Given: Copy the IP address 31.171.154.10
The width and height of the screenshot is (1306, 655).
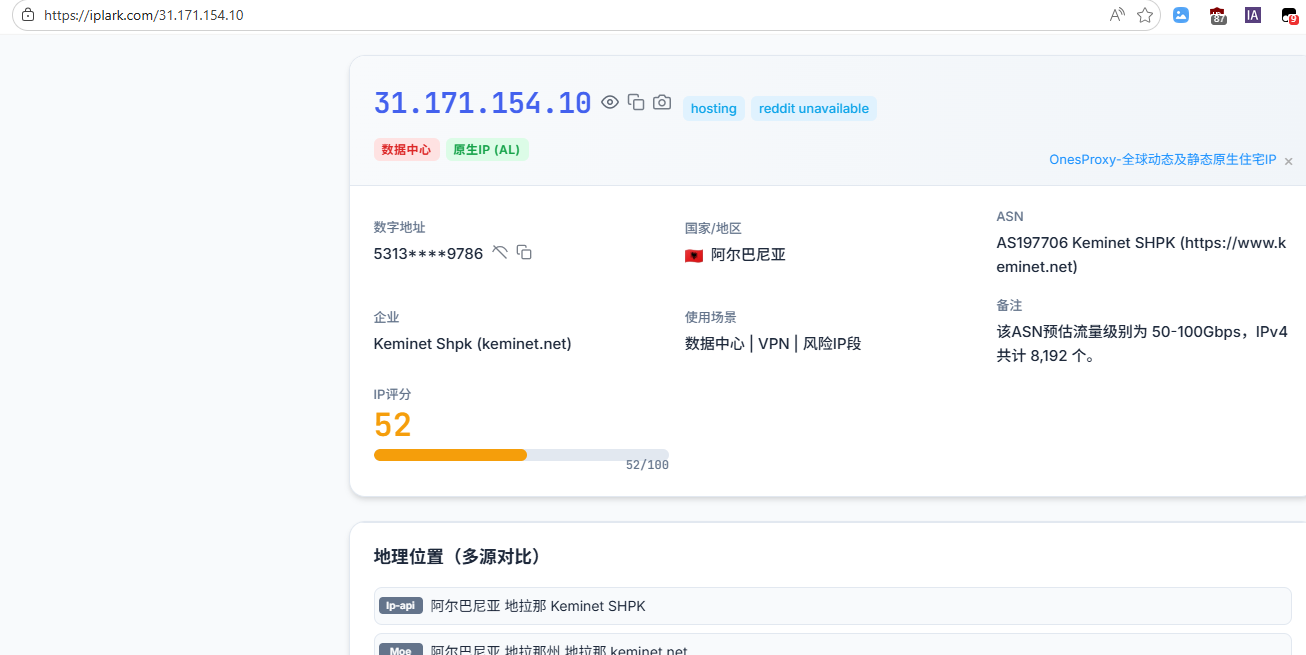Looking at the screenshot, I should pyautogui.click(x=636, y=102).
